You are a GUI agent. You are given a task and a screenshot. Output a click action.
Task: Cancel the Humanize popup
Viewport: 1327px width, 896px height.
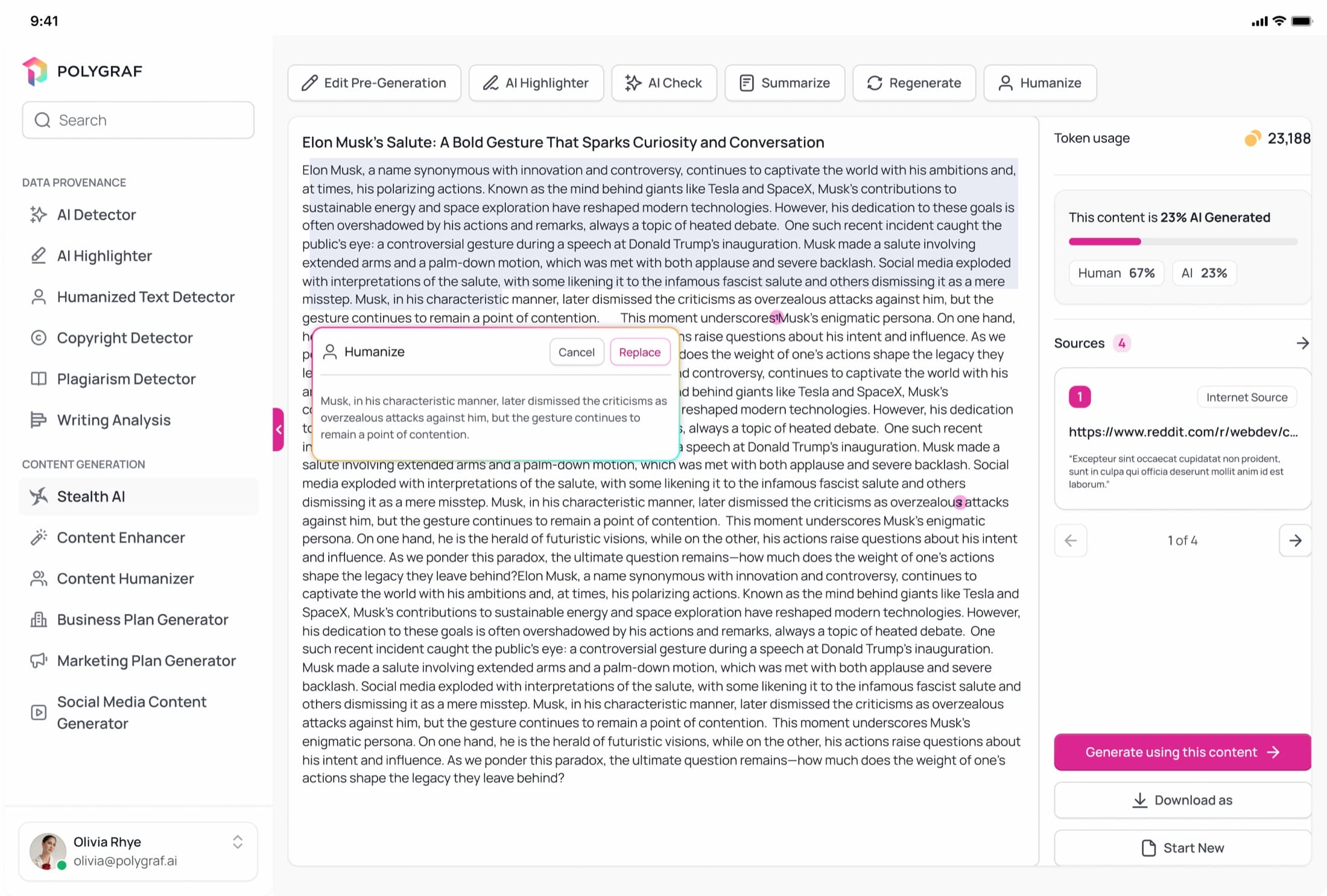coord(577,352)
